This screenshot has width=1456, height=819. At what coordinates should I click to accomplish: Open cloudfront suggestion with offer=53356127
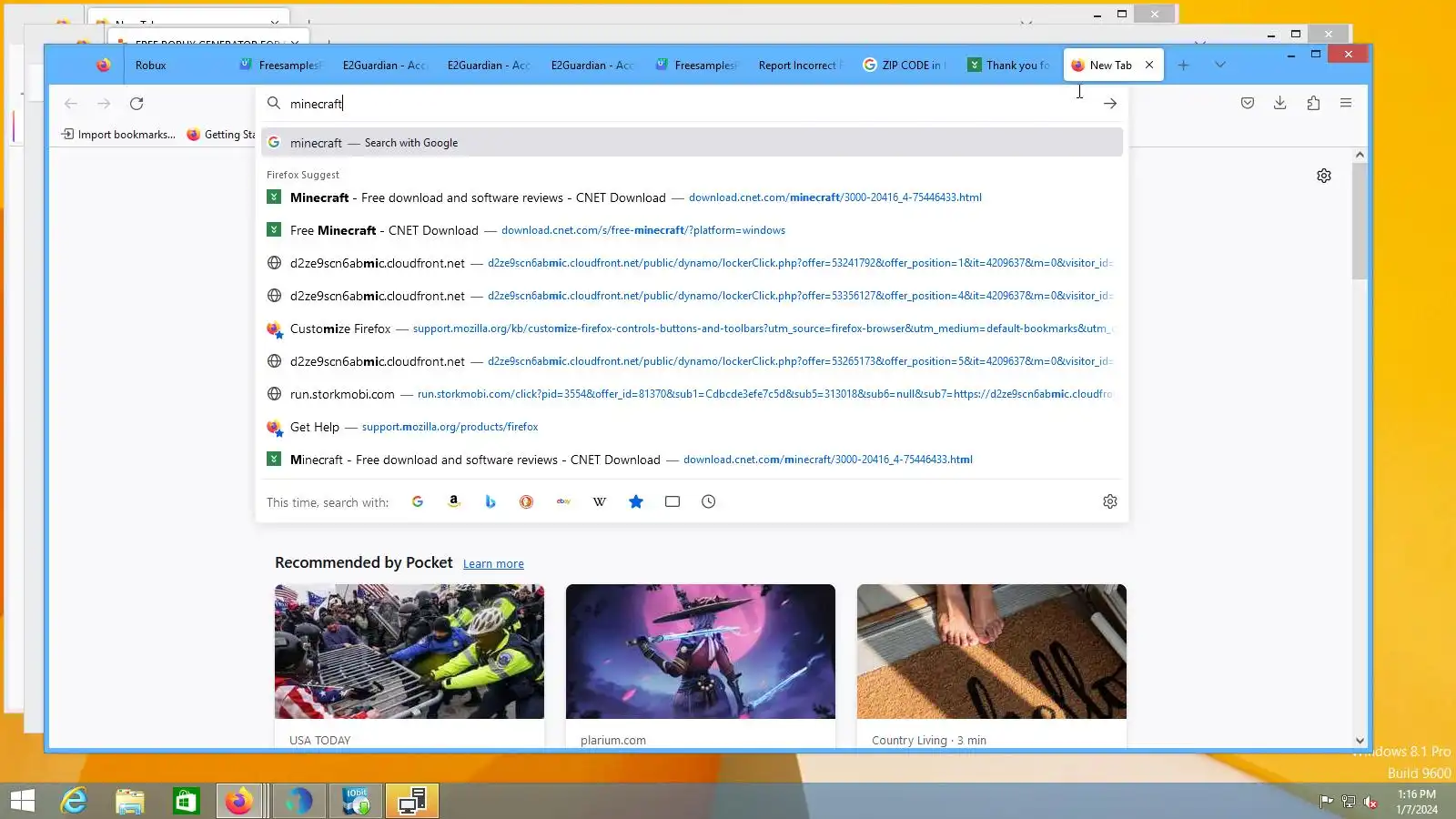692,296
